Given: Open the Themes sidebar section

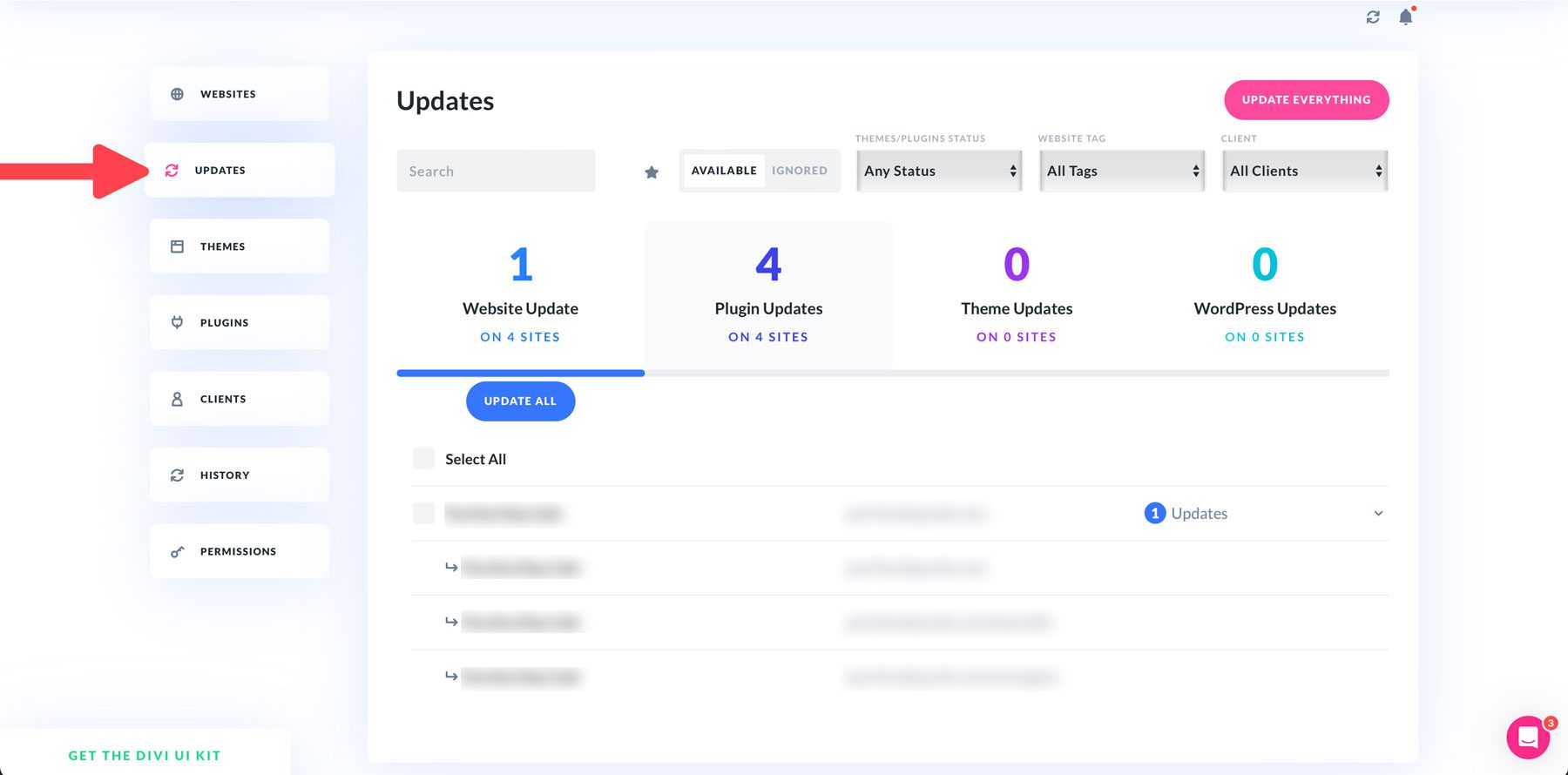Looking at the screenshot, I should click(x=240, y=246).
